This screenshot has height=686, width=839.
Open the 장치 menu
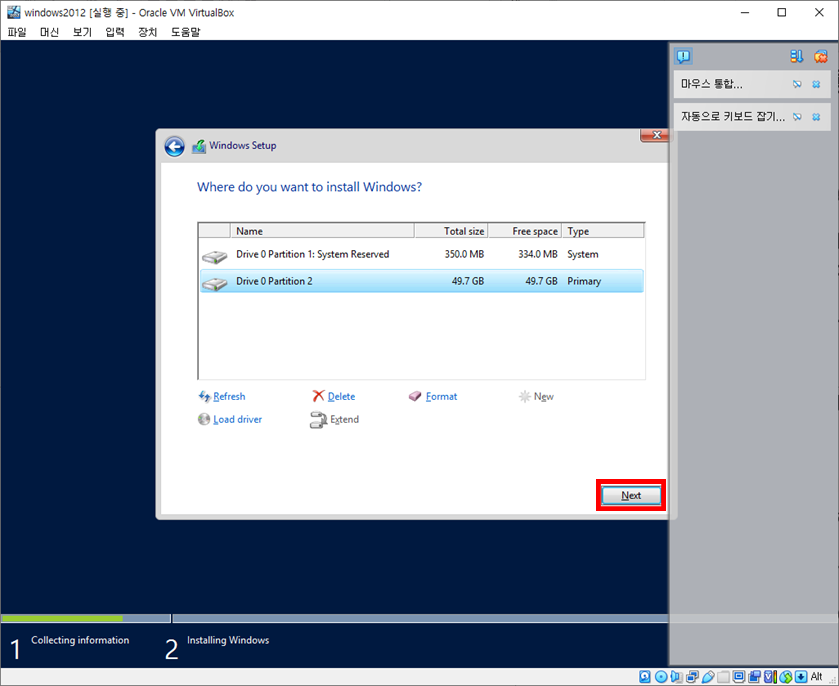click(148, 32)
